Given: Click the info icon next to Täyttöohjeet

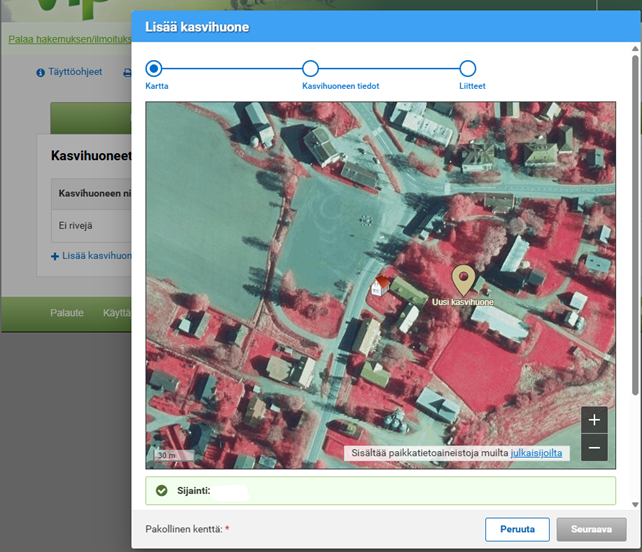Looking at the screenshot, I should click(x=41, y=73).
